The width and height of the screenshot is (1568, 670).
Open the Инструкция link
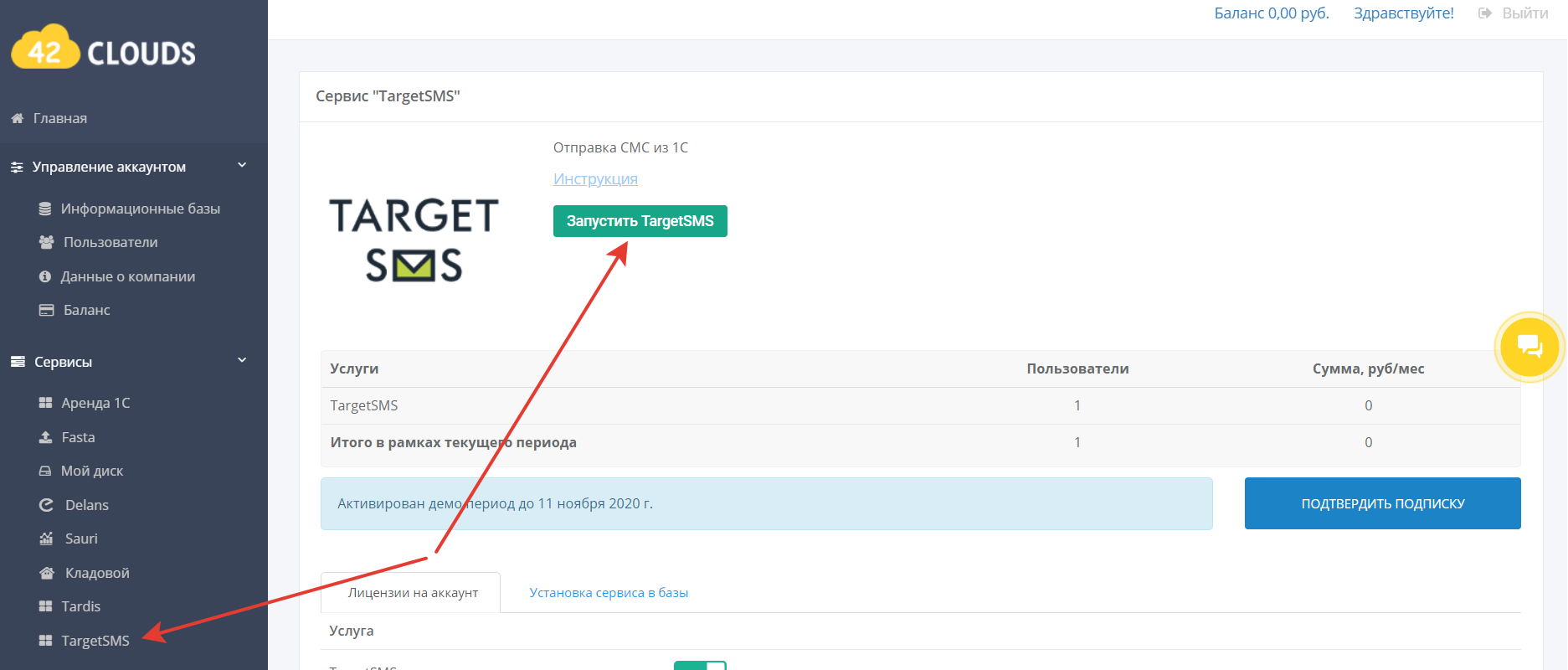(x=595, y=179)
